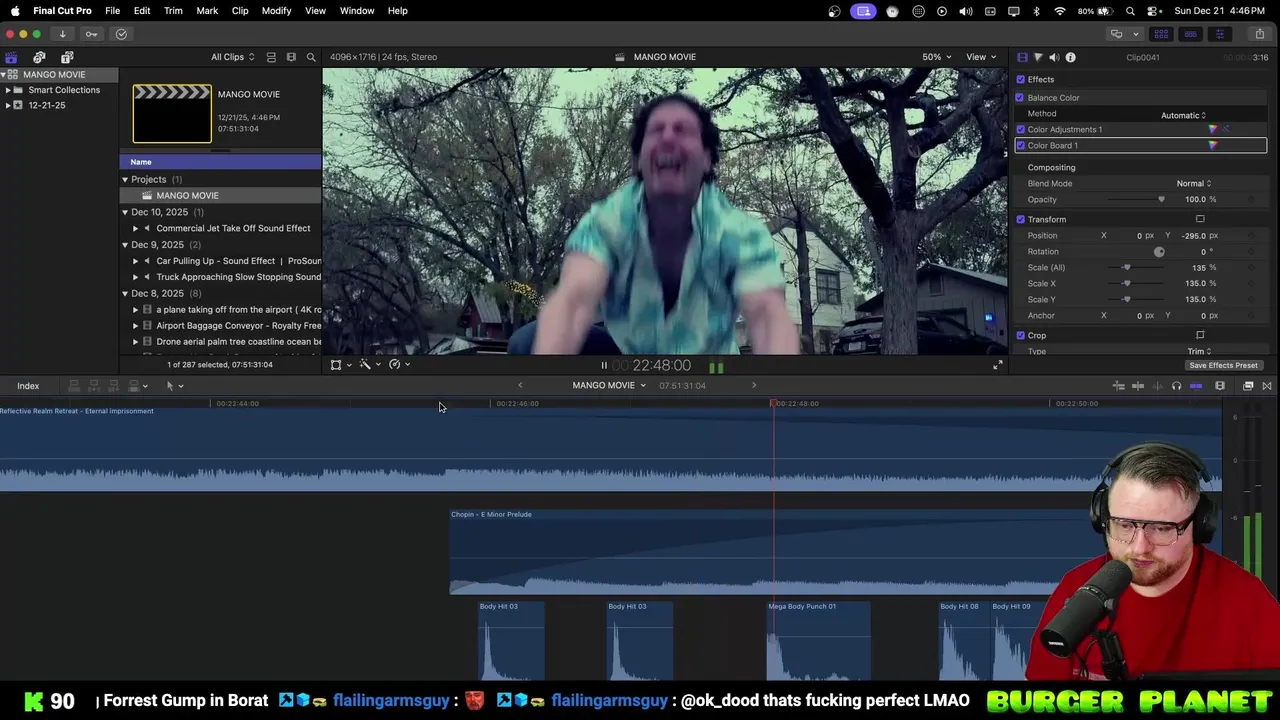Click Save Effects Preset button
Screen dimensions: 1280x720
[1223, 365]
